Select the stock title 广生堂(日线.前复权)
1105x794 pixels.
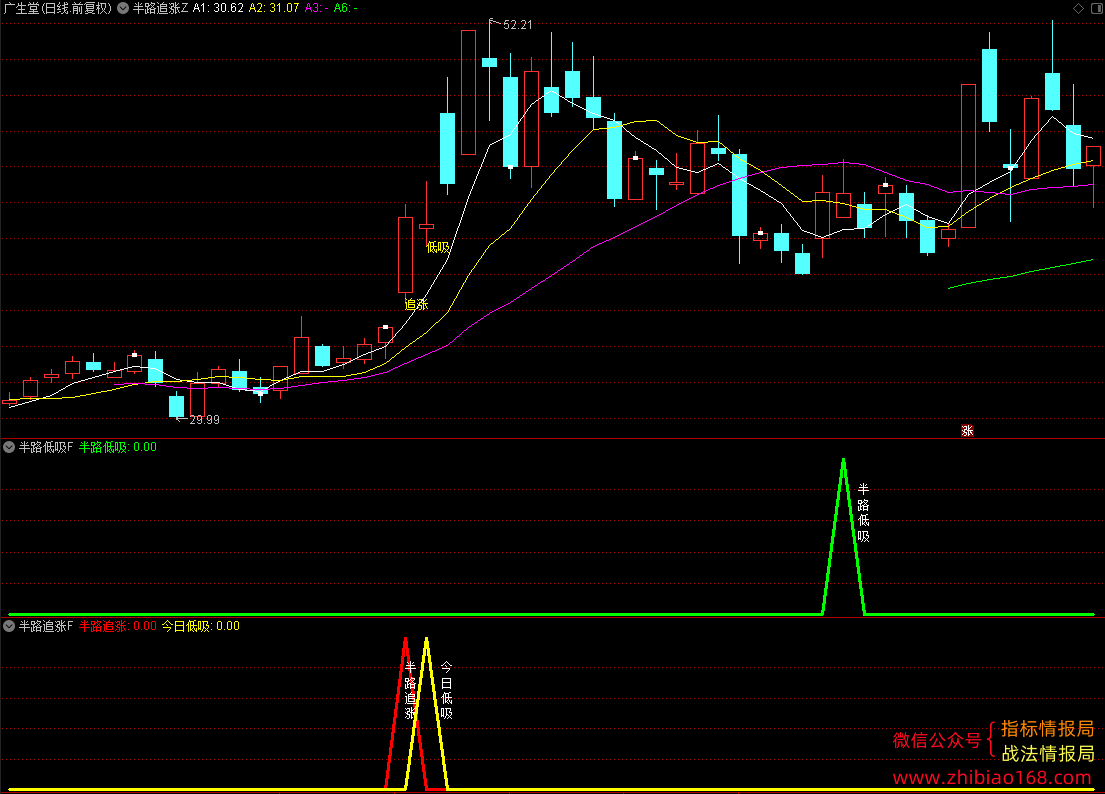pos(58,8)
